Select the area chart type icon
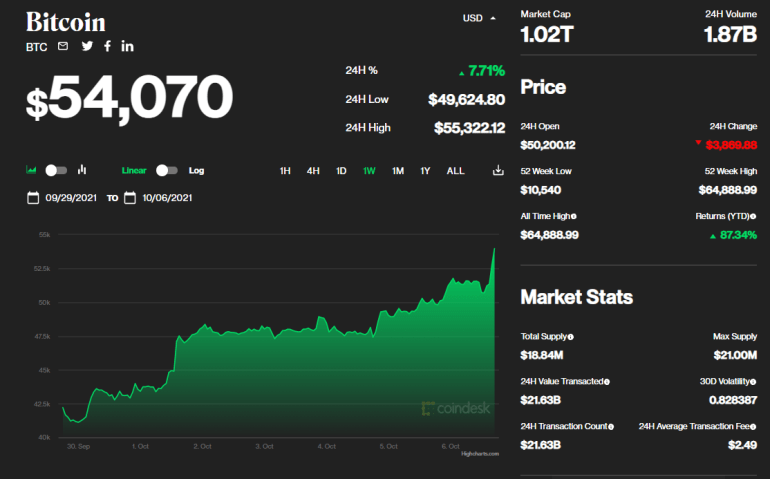 tap(31, 170)
